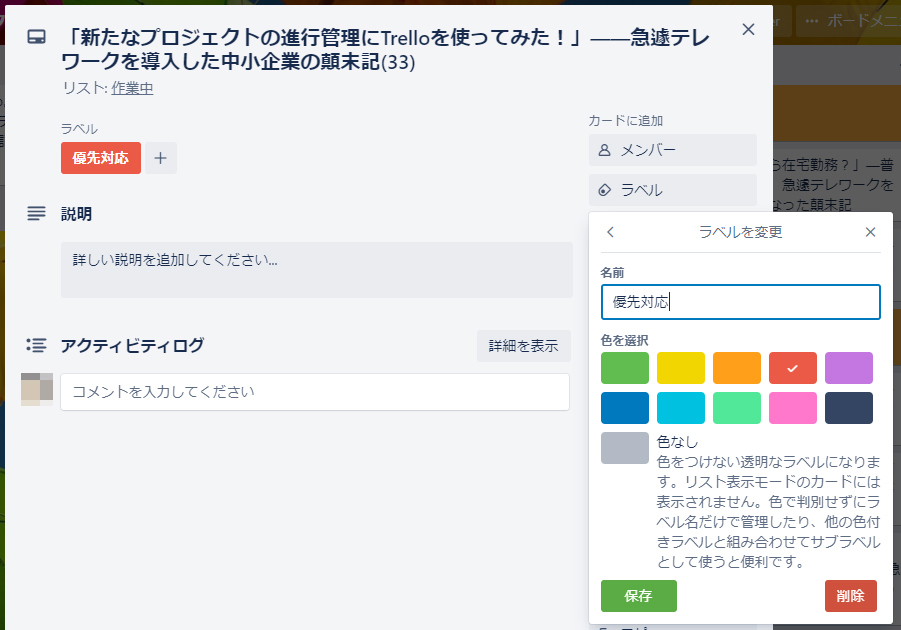Select the gray no-color swatch

click(x=625, y=448)
